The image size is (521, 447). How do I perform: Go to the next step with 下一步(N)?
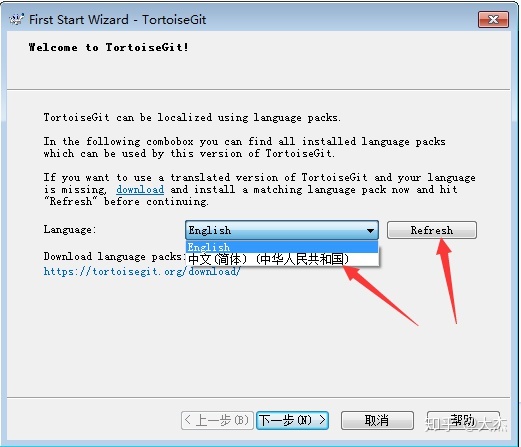tap(292, 420)
